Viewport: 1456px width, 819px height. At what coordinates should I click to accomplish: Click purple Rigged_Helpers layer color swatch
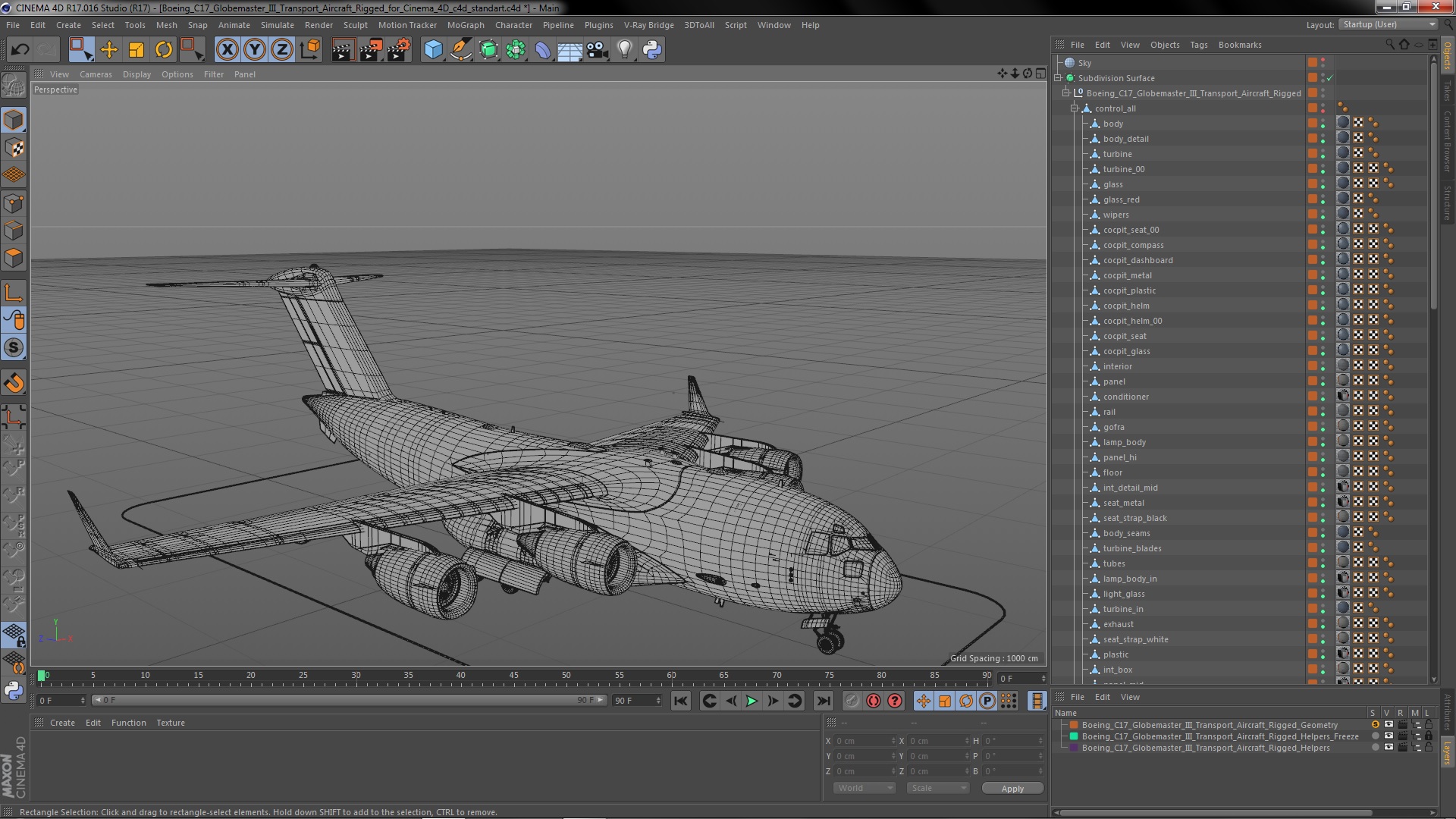1074,748
